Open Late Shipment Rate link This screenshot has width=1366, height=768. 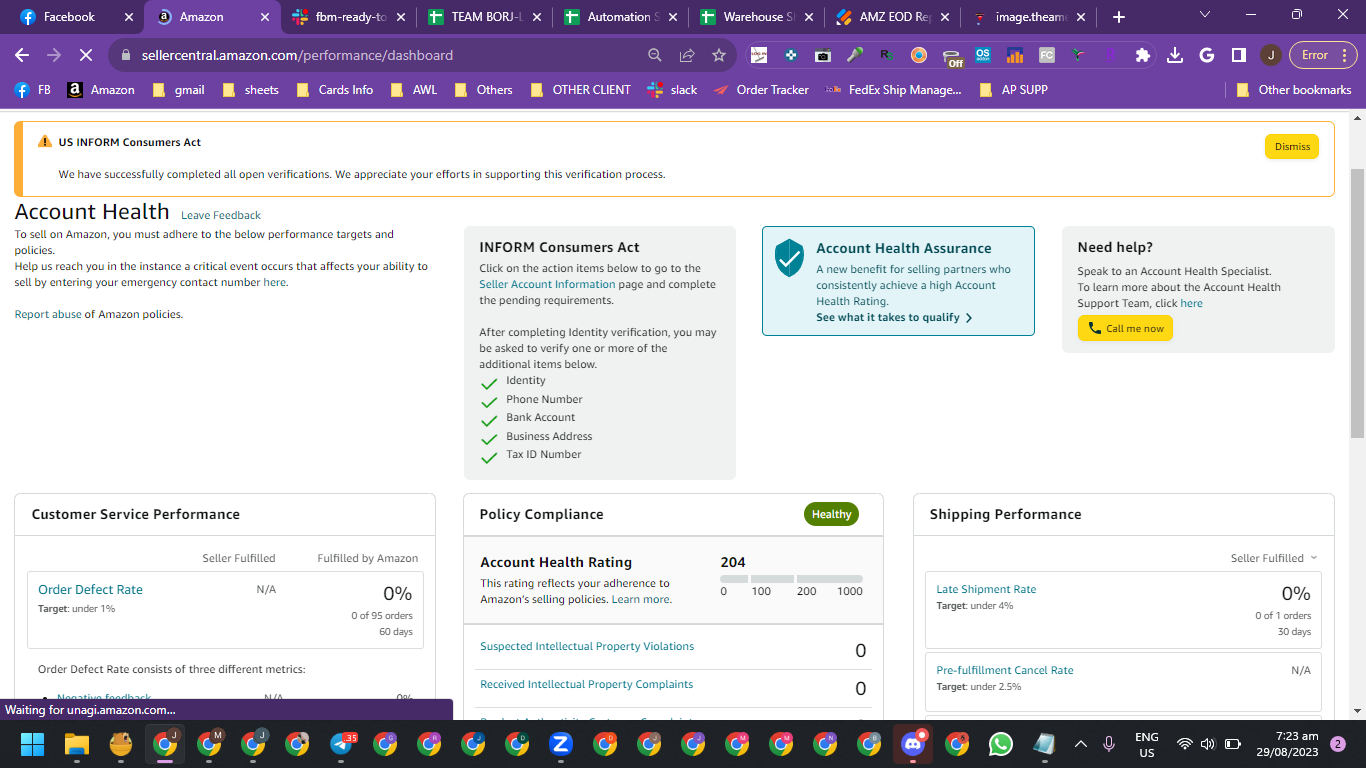coord(986,589)
